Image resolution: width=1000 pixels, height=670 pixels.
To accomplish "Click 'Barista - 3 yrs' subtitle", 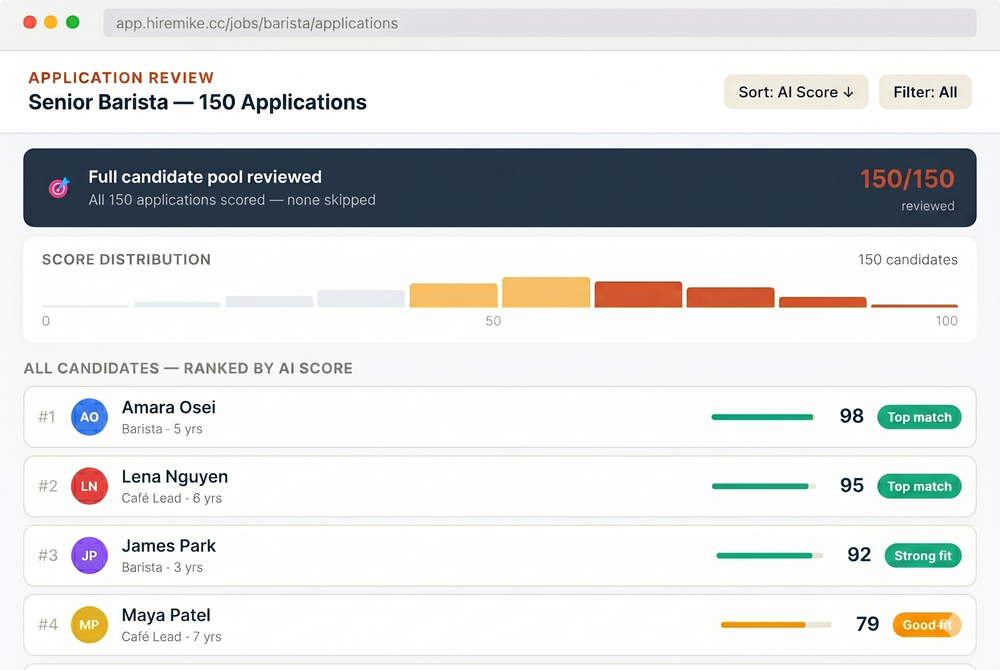I will pos(162,567).
